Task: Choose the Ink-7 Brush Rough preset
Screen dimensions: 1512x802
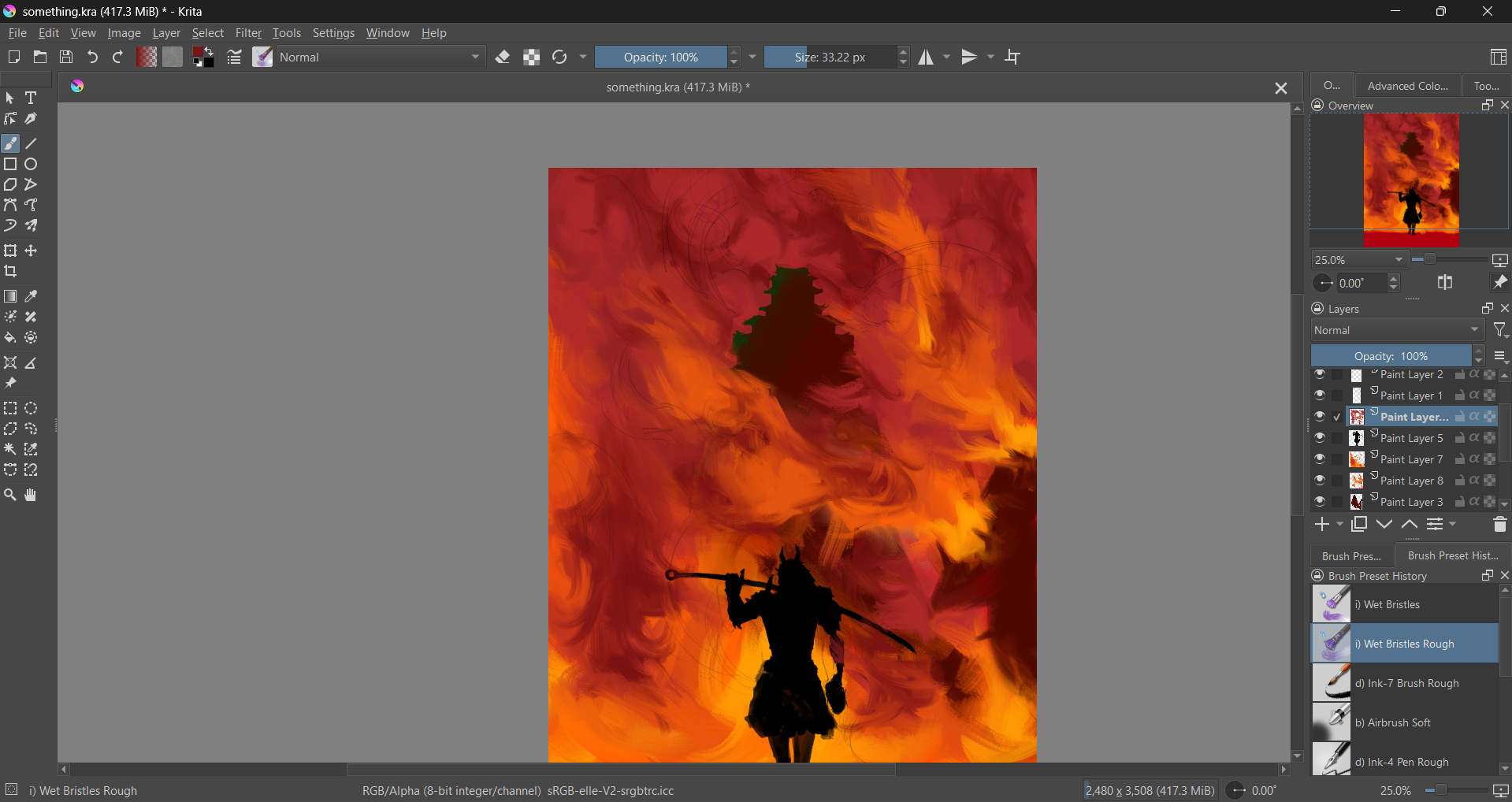Action: pyautogui.click(x=1404, y=683)
